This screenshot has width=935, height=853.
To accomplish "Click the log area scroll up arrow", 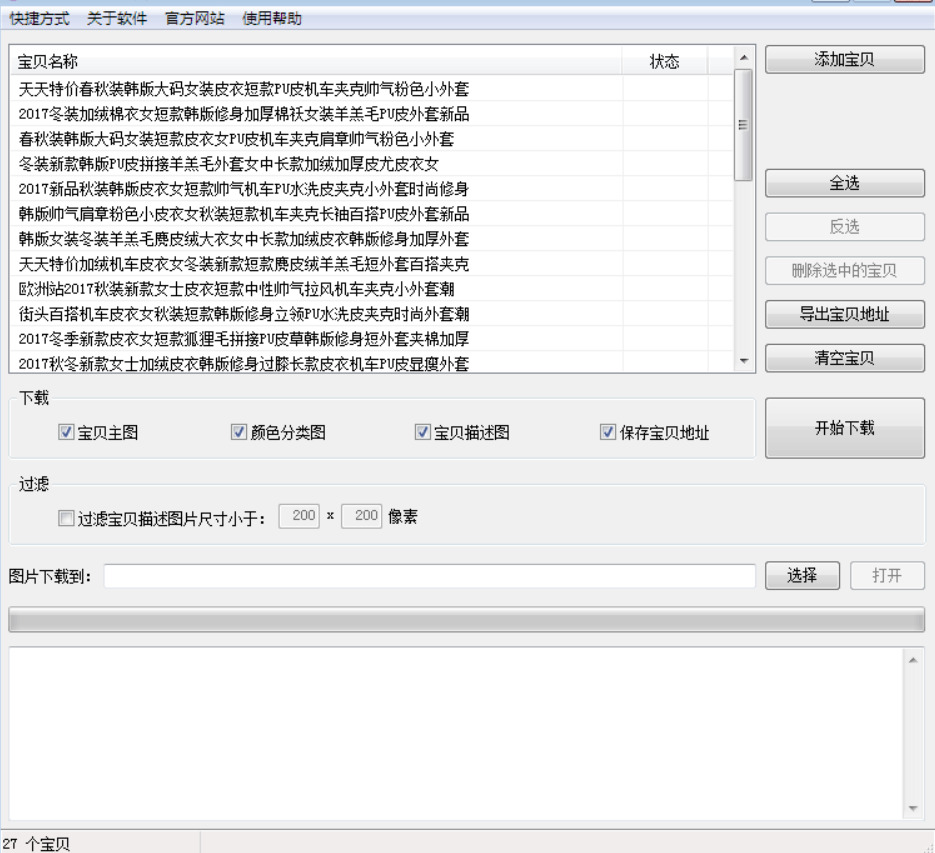I will coord(913,660).
